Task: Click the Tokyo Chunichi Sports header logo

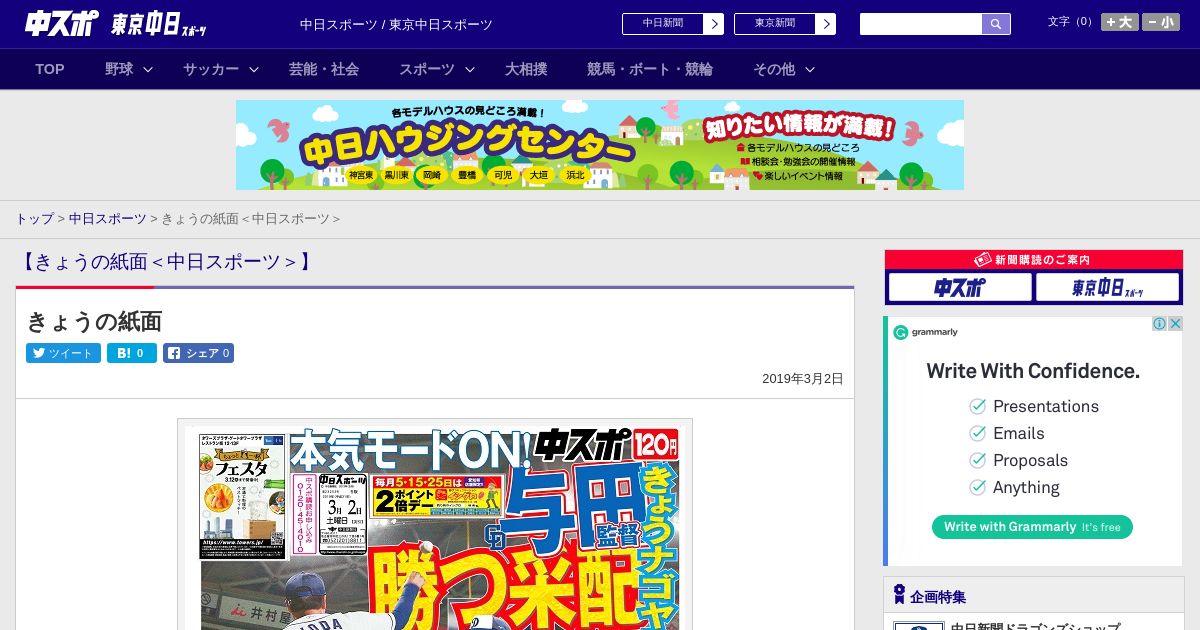Action: click(159, 24)
